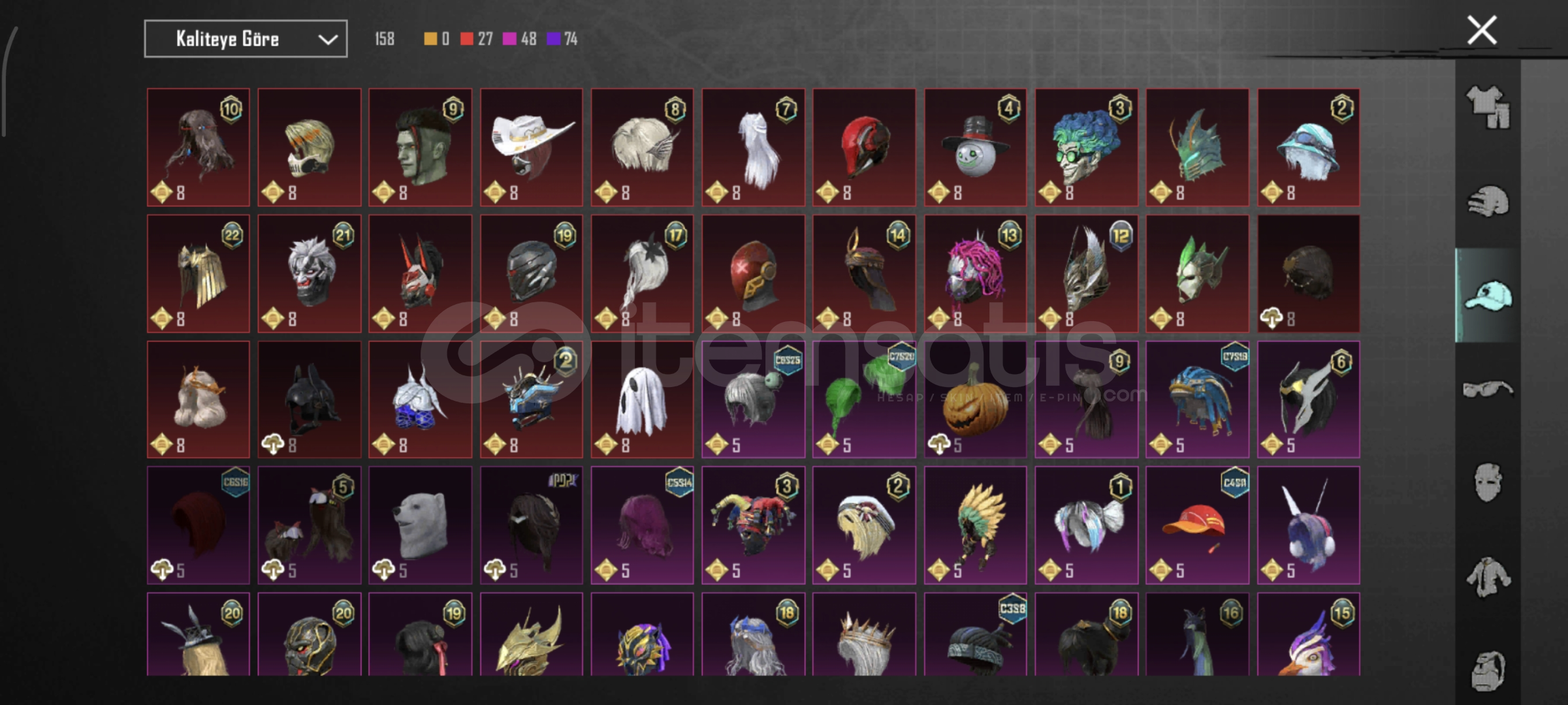The height and width of the screenshot is (705, 1568).
Task: Open the jacket category icon
Action: pos(1488,576)
